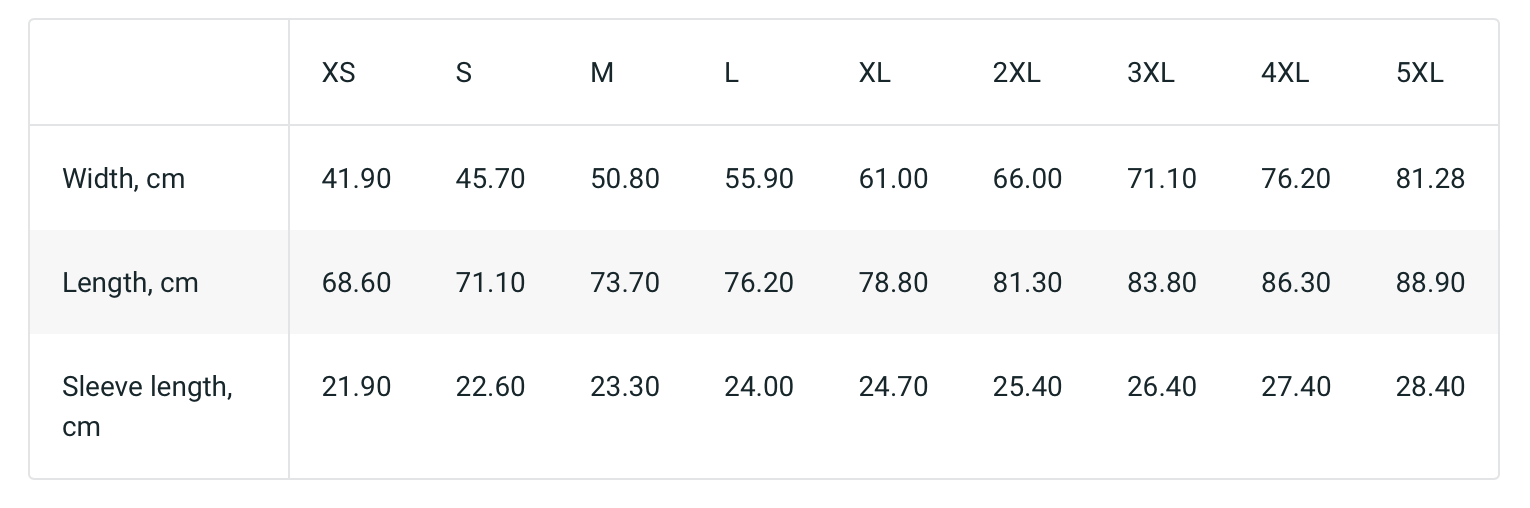The width and height of the screenshot is (1530, 508).
Task: Click the 68.60 length value
Action: pyautogui.click(x=357, y=283)
